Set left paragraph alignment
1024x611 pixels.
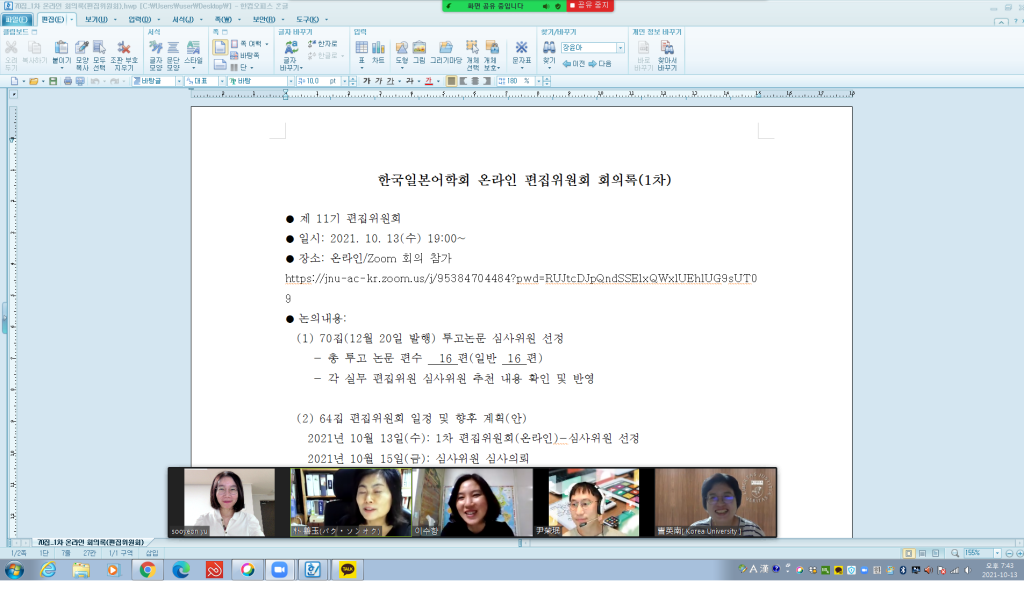tap(463, 82)
